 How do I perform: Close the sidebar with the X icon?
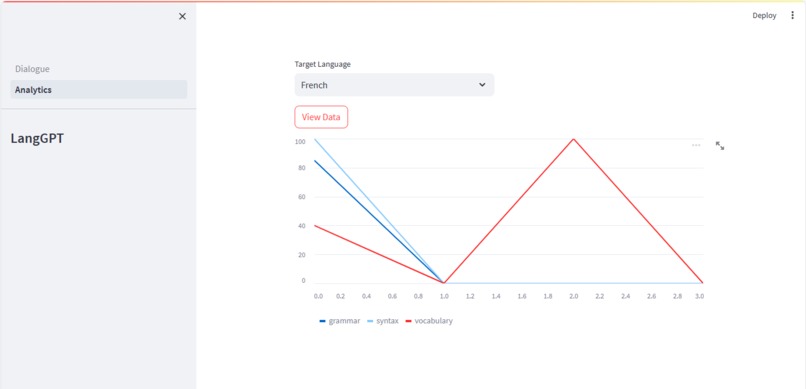tap(182, 16)
